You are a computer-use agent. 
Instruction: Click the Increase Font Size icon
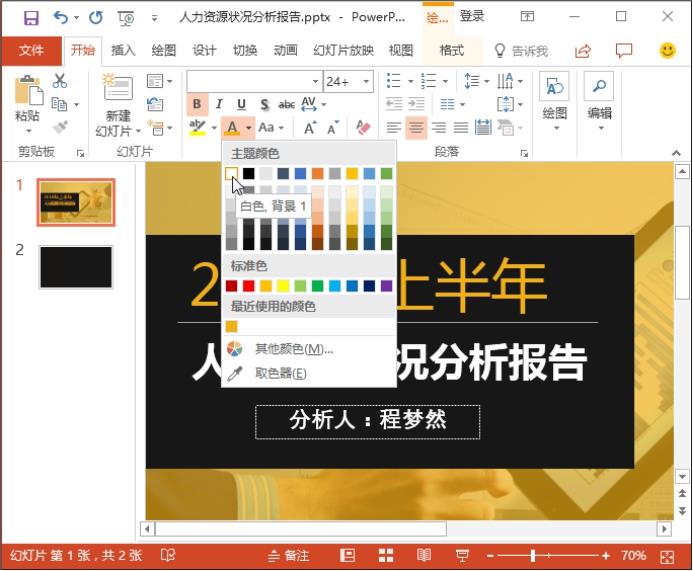[310, 127]
